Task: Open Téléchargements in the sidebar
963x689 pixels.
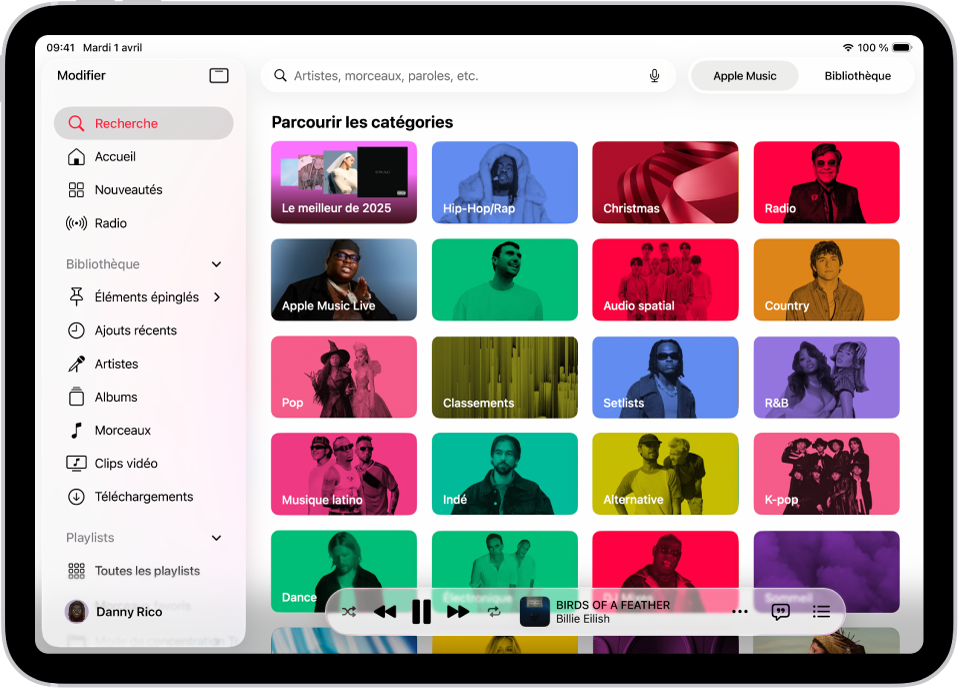Action: [144, 496]
